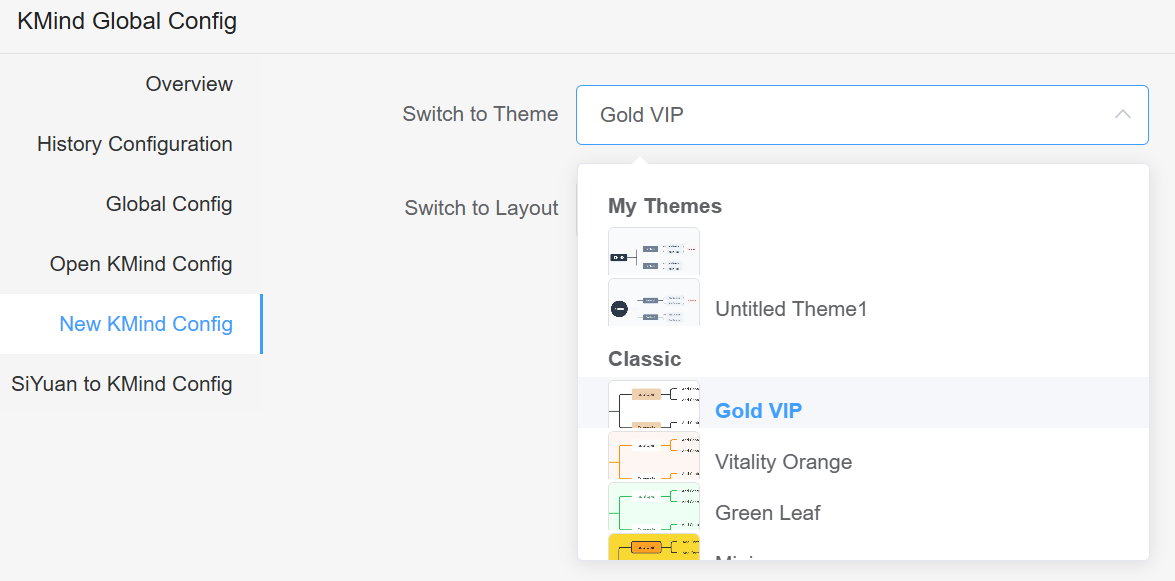
Task: Click the yellow theme thumbnail at list bottom
Action: coord(654,547)
